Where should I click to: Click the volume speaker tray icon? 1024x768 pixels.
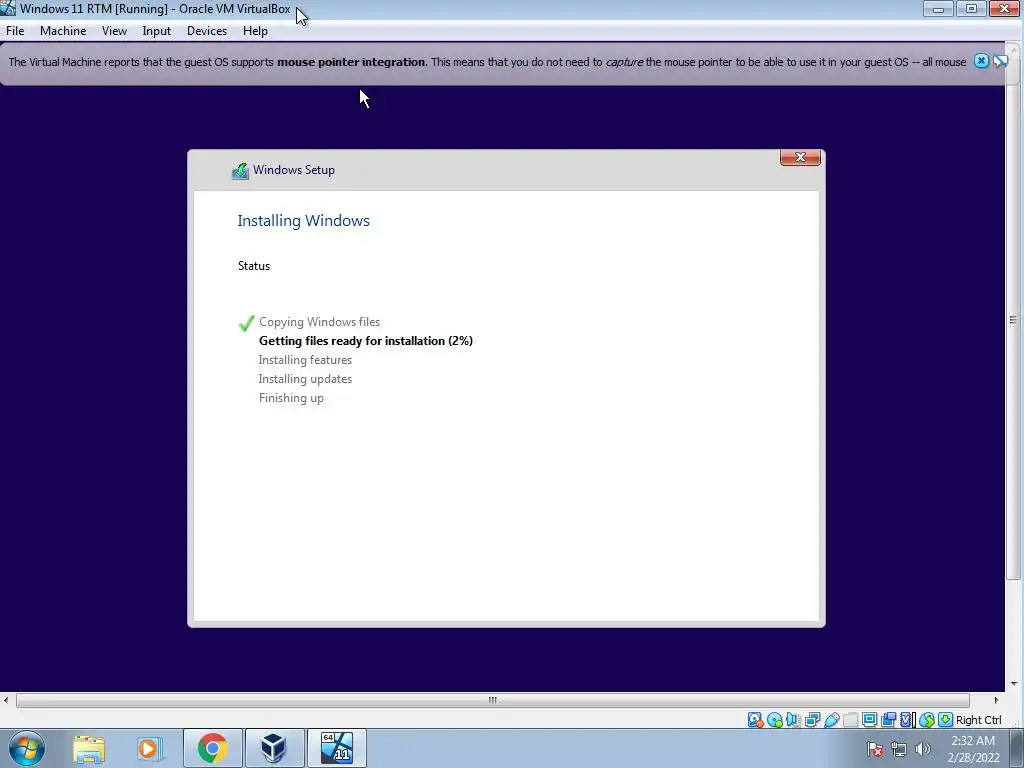pos(922,749)
